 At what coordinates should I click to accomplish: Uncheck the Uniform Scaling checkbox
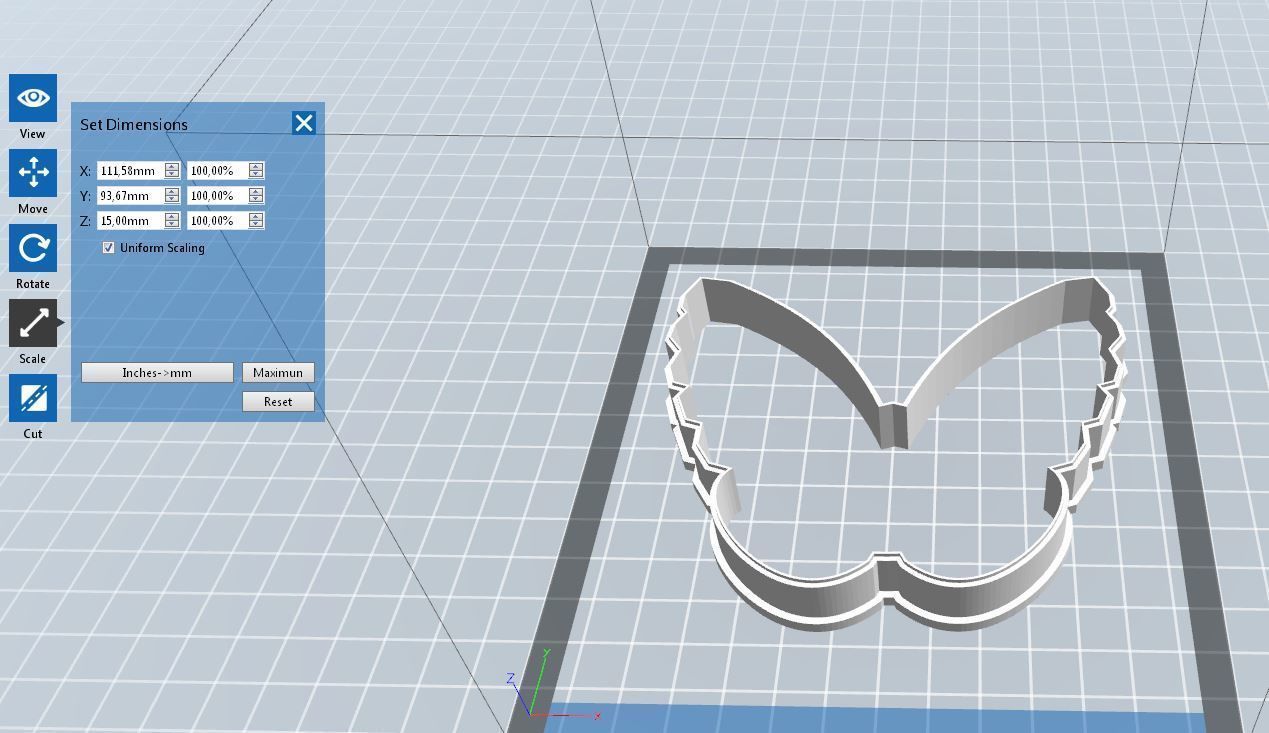coord(109,247)
